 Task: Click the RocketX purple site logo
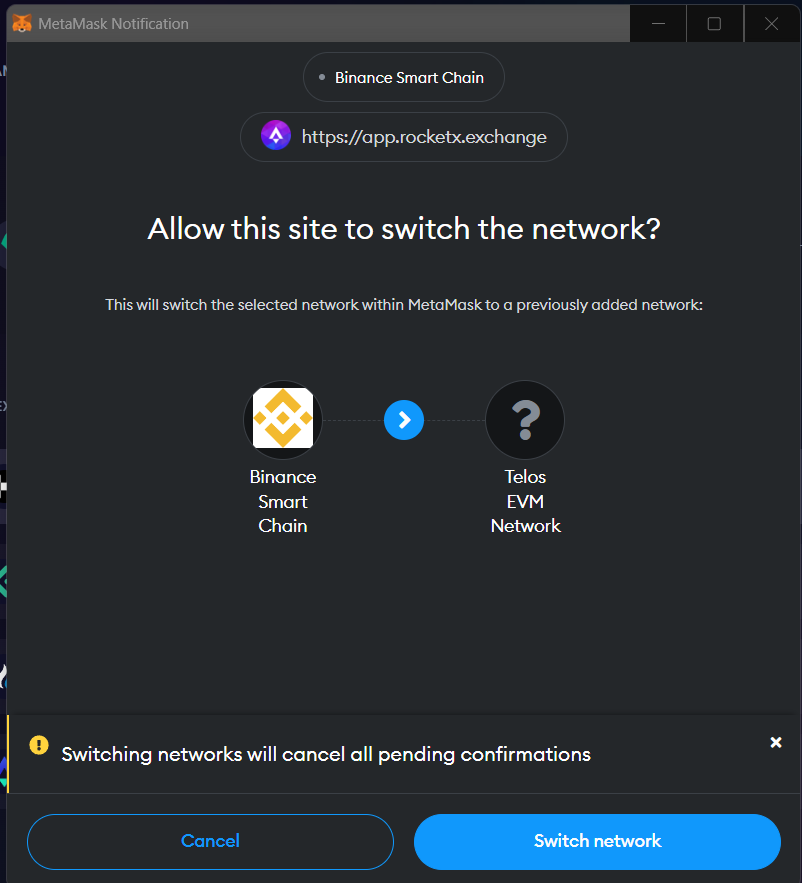pyautogui.click(x=276, y=136)
